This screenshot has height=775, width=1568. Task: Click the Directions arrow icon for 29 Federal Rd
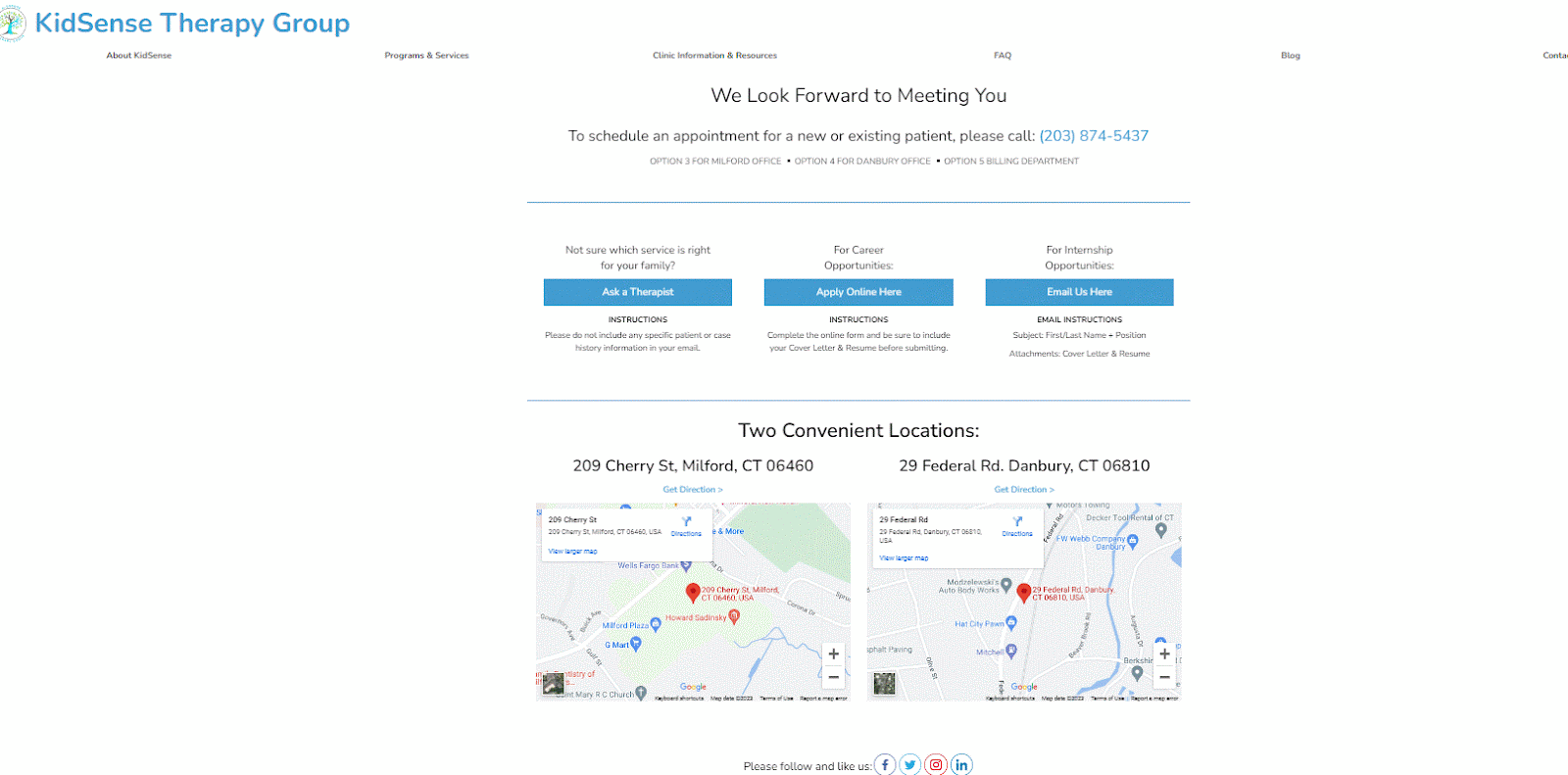pos(1017,522)
